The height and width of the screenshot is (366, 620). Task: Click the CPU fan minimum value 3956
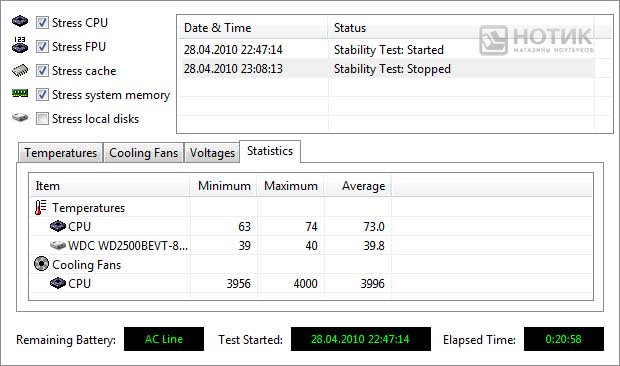[x=238, y=283]
